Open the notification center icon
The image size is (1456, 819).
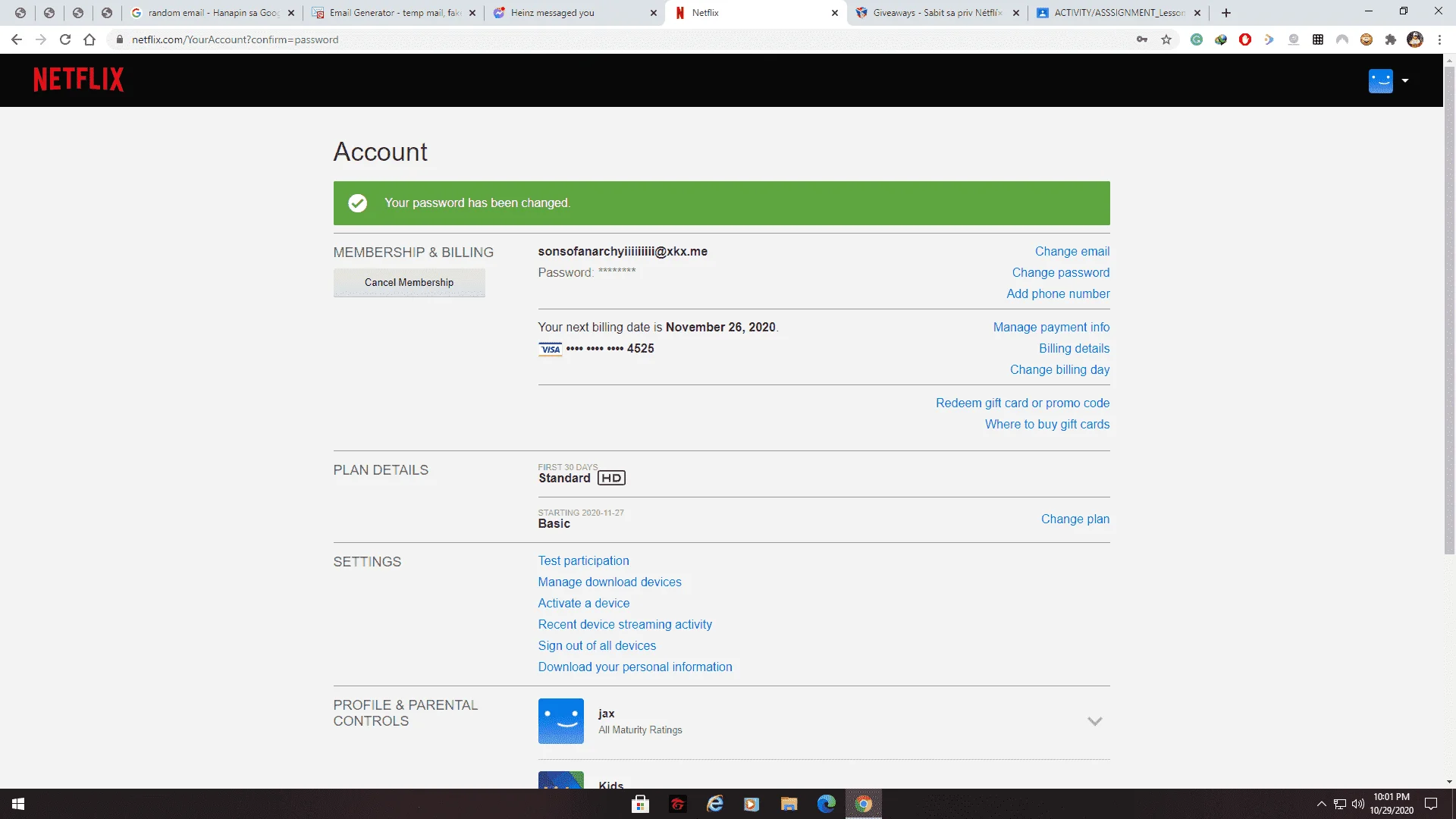(x=1431, y=804)
